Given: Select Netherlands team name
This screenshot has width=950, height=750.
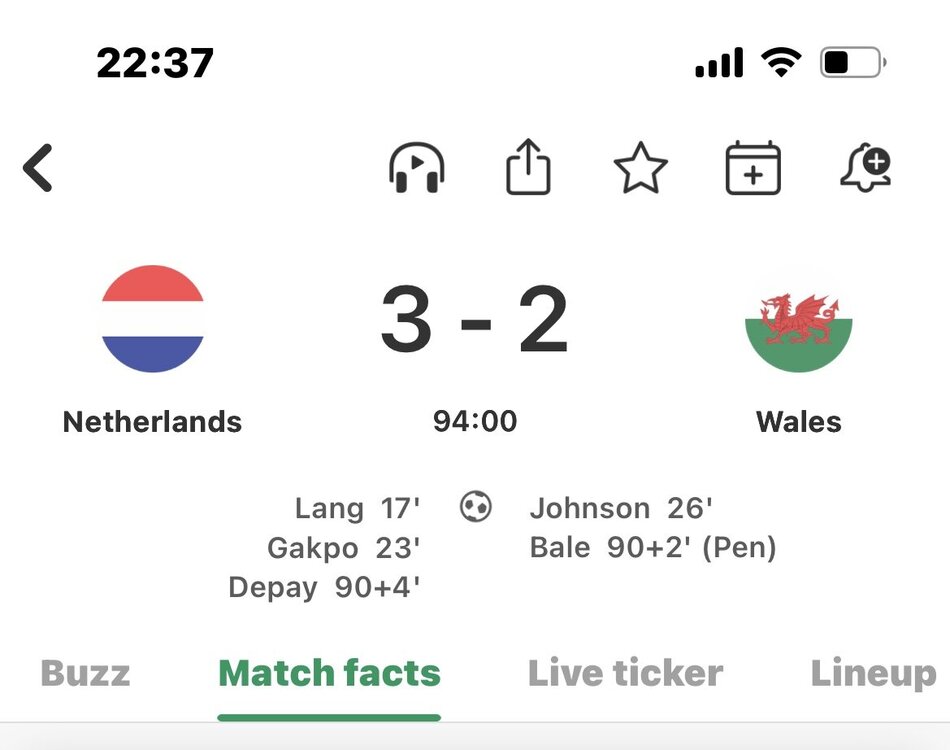Looking at the screenshot, I should click(152, 422).
